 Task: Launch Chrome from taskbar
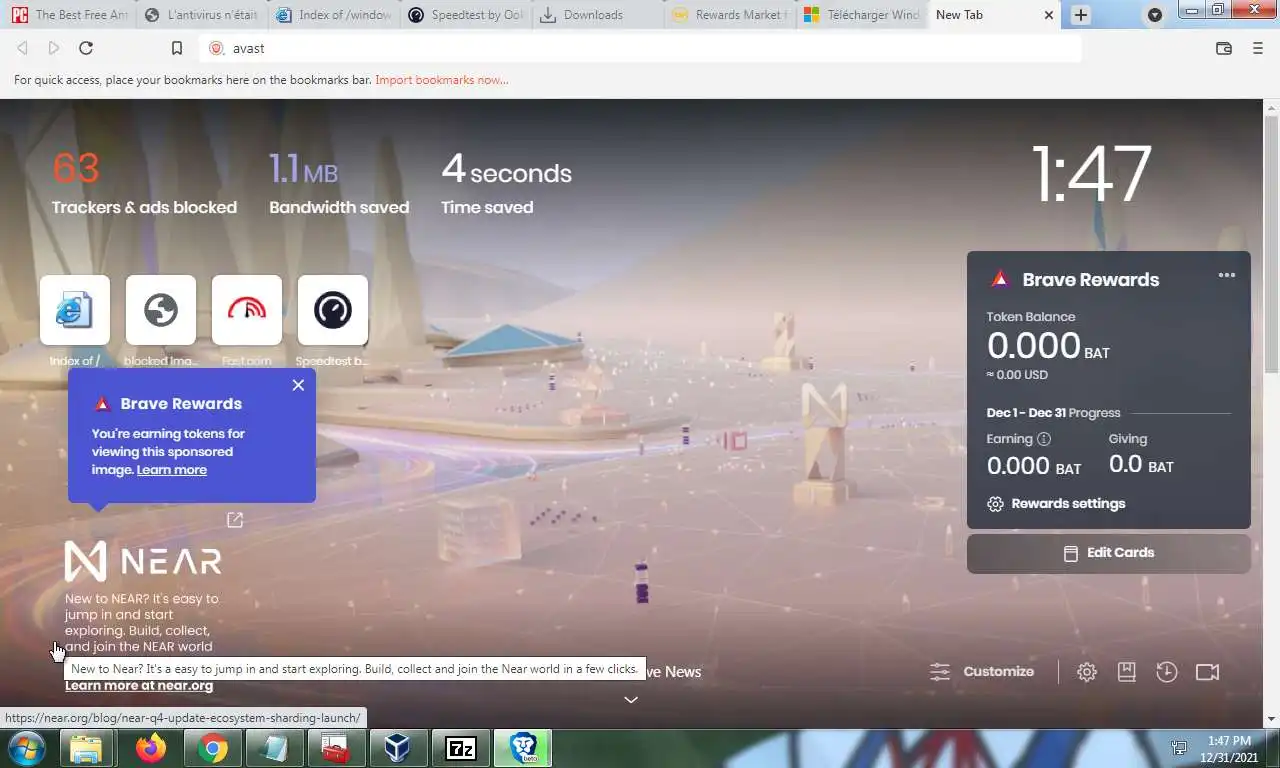click(211, 748)
